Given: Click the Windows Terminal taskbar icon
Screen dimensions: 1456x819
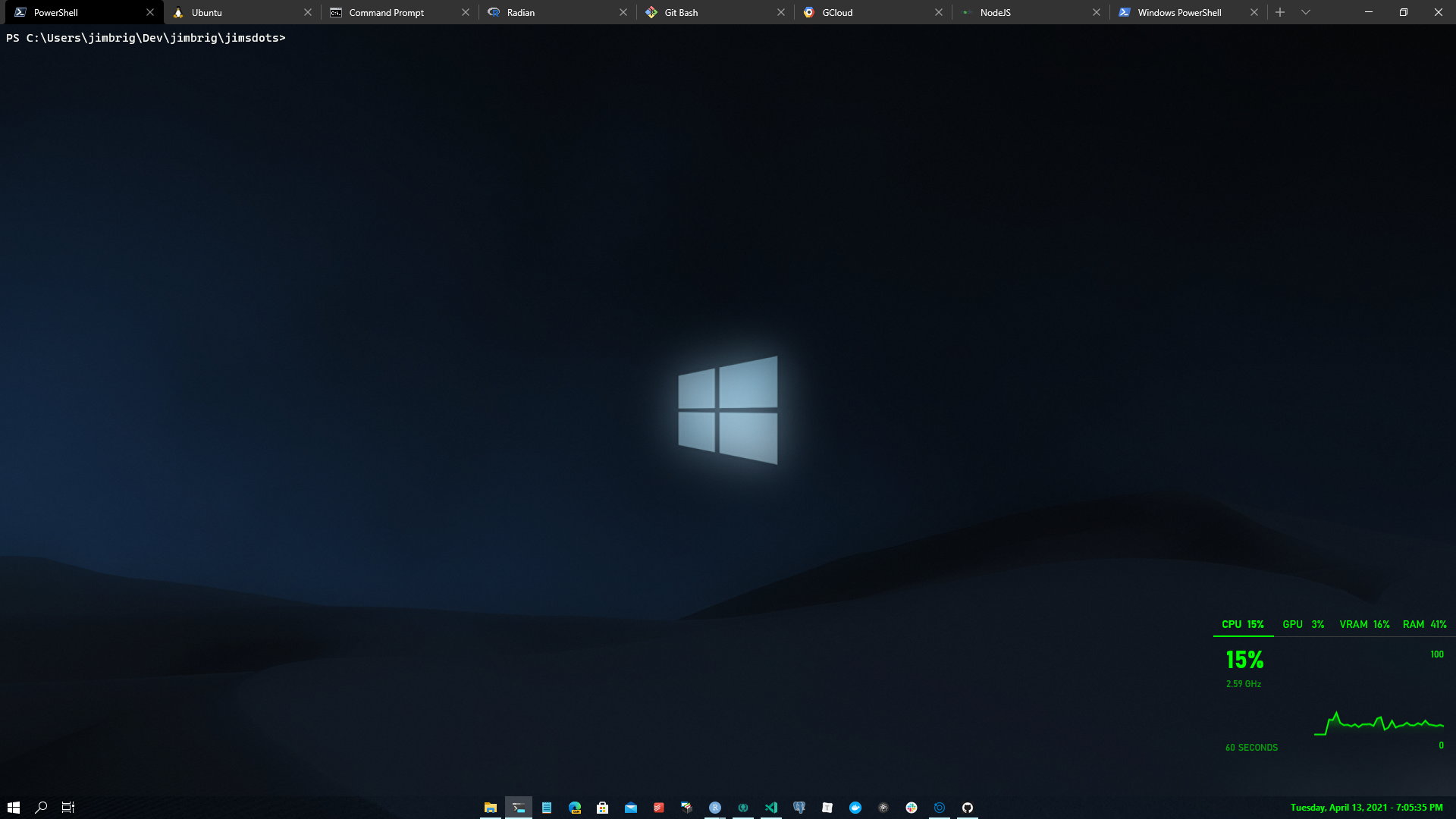Looking at the screenshot, I should tap(519, 808).
